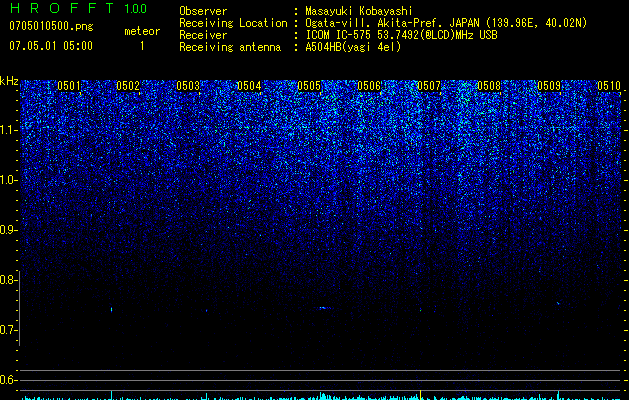This screenshot has width=629, height=400.
Task: Click the 0506 time marker
Action: [369, 86]
